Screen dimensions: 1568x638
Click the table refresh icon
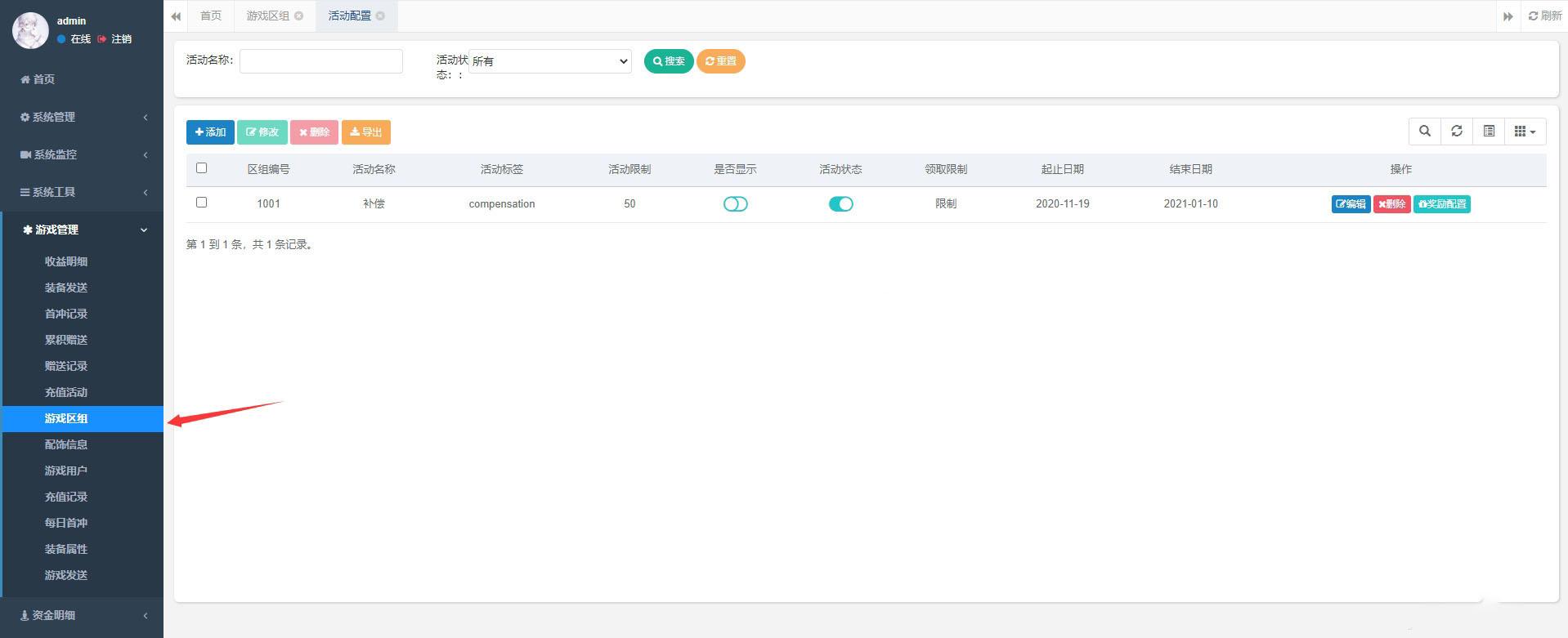pyautogui.click(x=1457, y=132)
